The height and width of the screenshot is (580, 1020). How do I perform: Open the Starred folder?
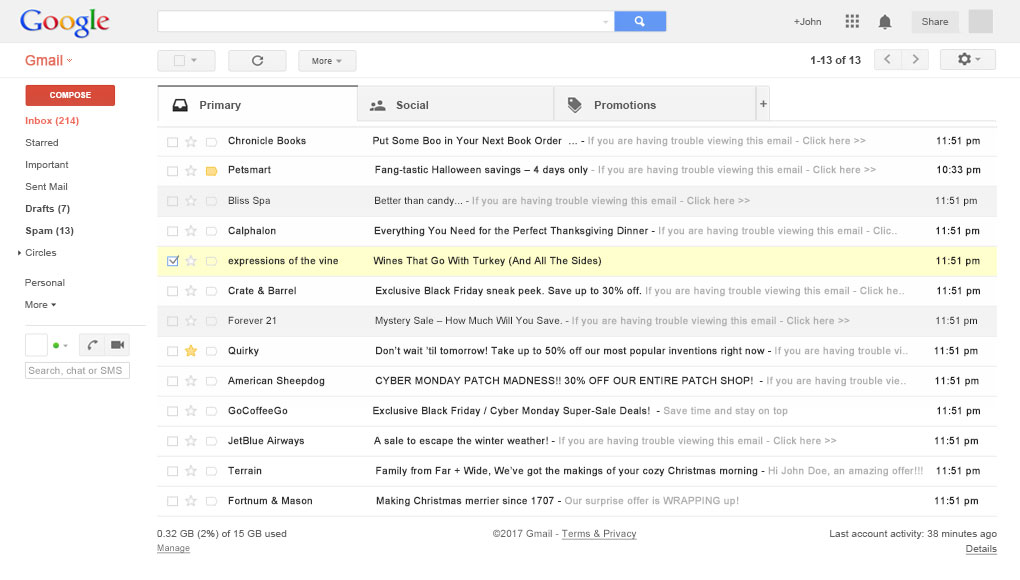tap(42, 142)
